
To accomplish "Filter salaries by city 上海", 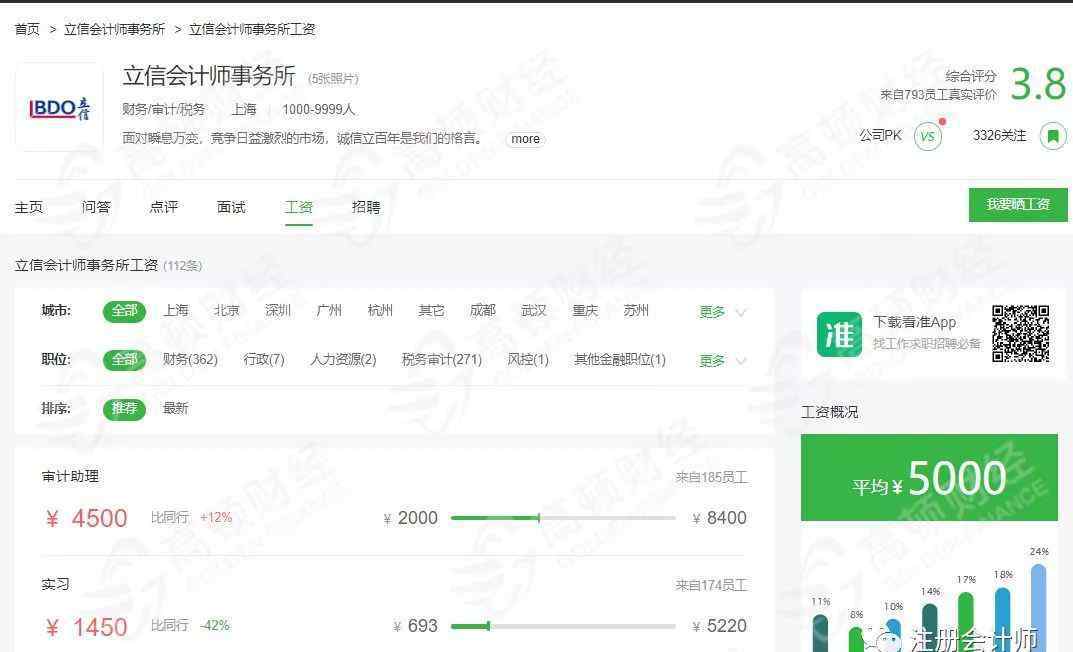I will (176, 311).
